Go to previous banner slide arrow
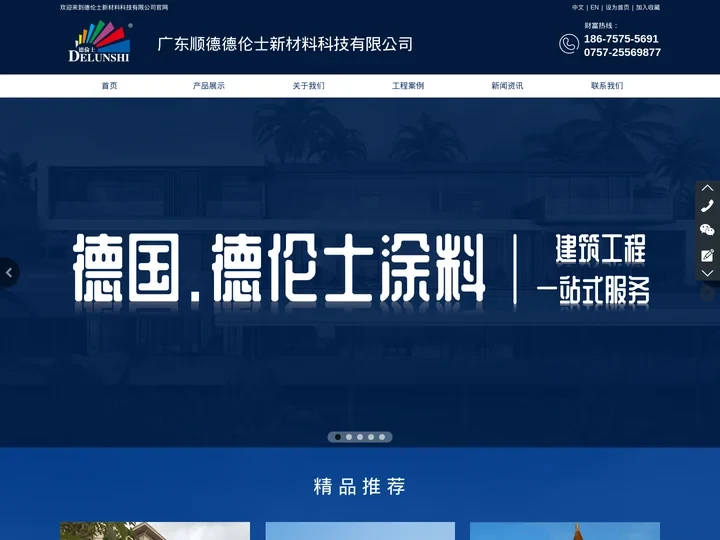The image size is (720, 540). tap(8, 273)
